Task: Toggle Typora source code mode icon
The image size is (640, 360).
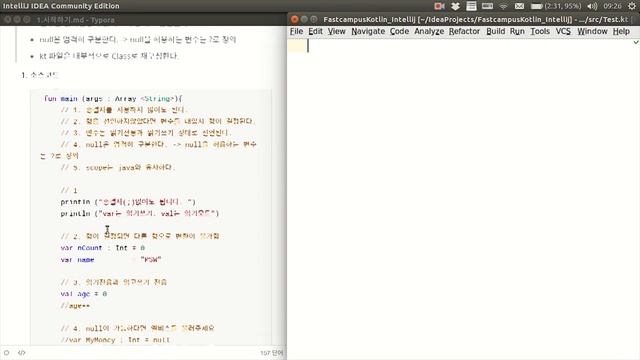Action: pyautogui.click(x=22, y=353)
